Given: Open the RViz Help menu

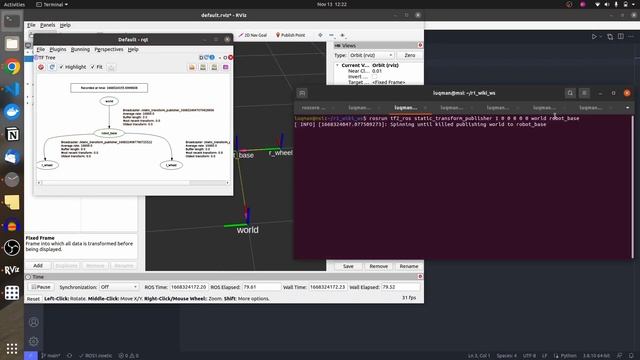Looking at the screenshot, I should click(x=65, y=25).
